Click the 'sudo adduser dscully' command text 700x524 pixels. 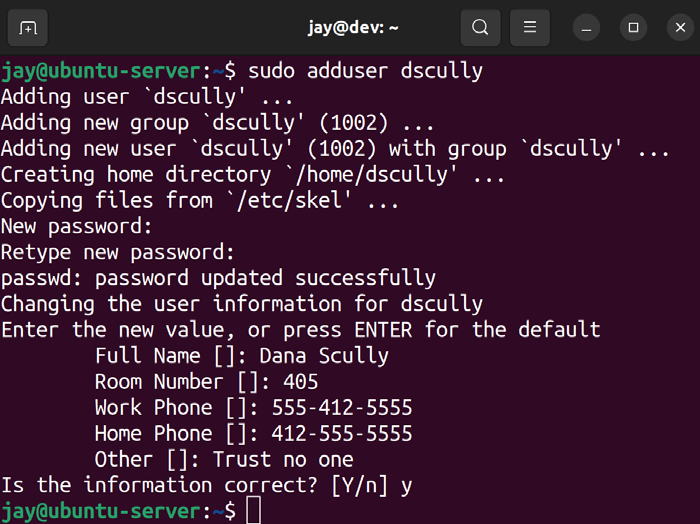(365, 71)
